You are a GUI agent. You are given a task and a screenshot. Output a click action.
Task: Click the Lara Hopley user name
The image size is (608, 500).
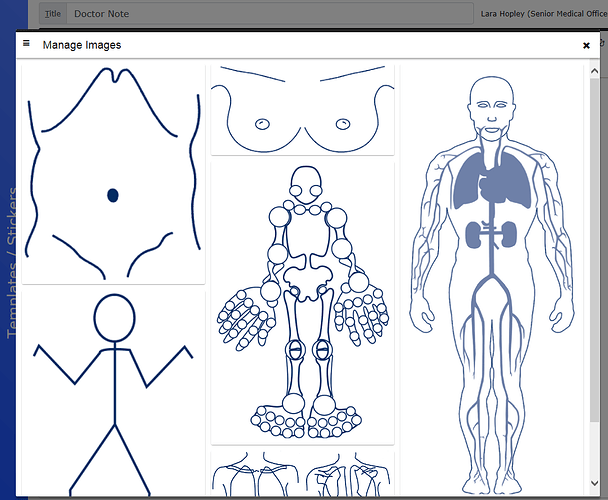542,15
